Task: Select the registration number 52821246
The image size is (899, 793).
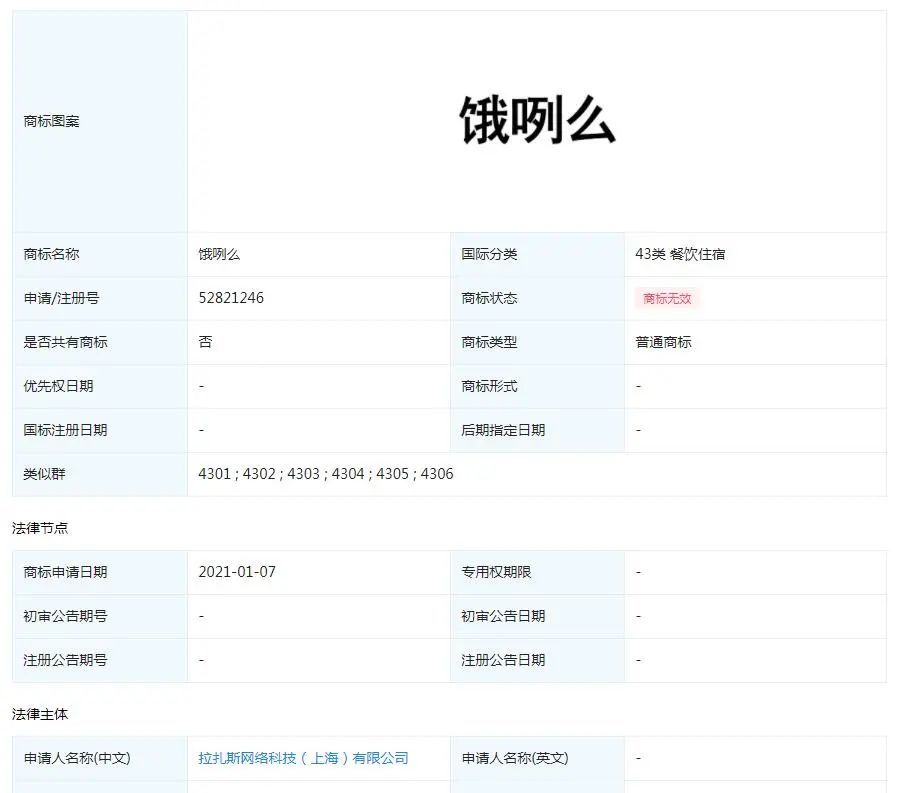Action: (x=231, y=298)
